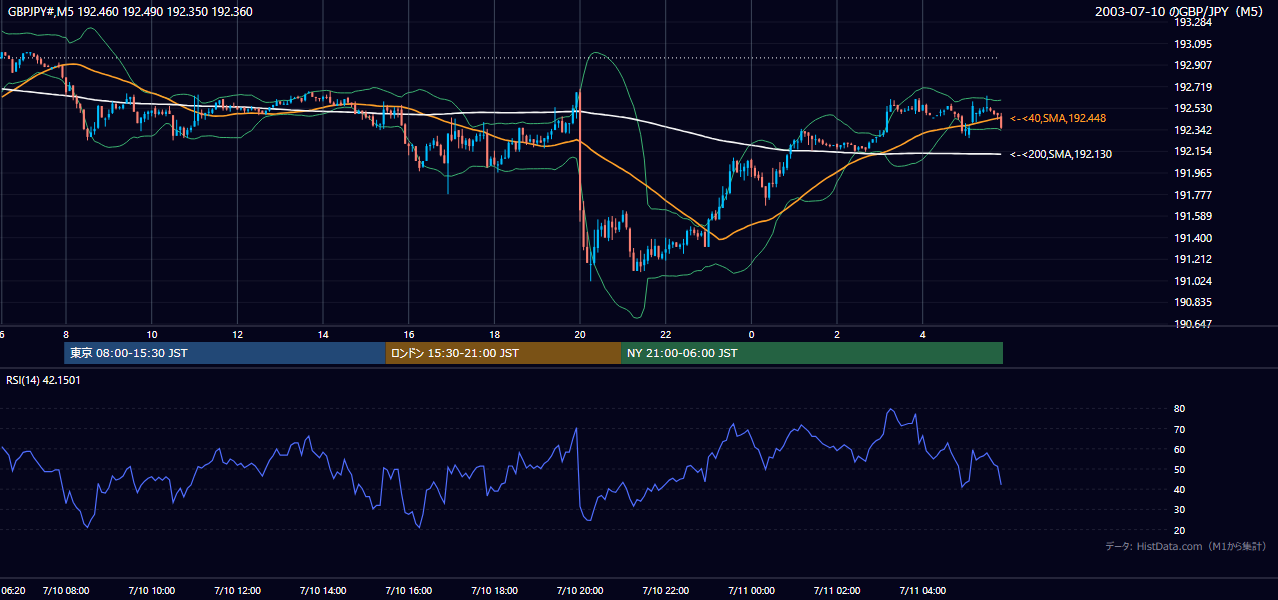Viewport: 1278px width, 600px height.
Task: Click the 192.530 price axis label
Action: 1192,108
